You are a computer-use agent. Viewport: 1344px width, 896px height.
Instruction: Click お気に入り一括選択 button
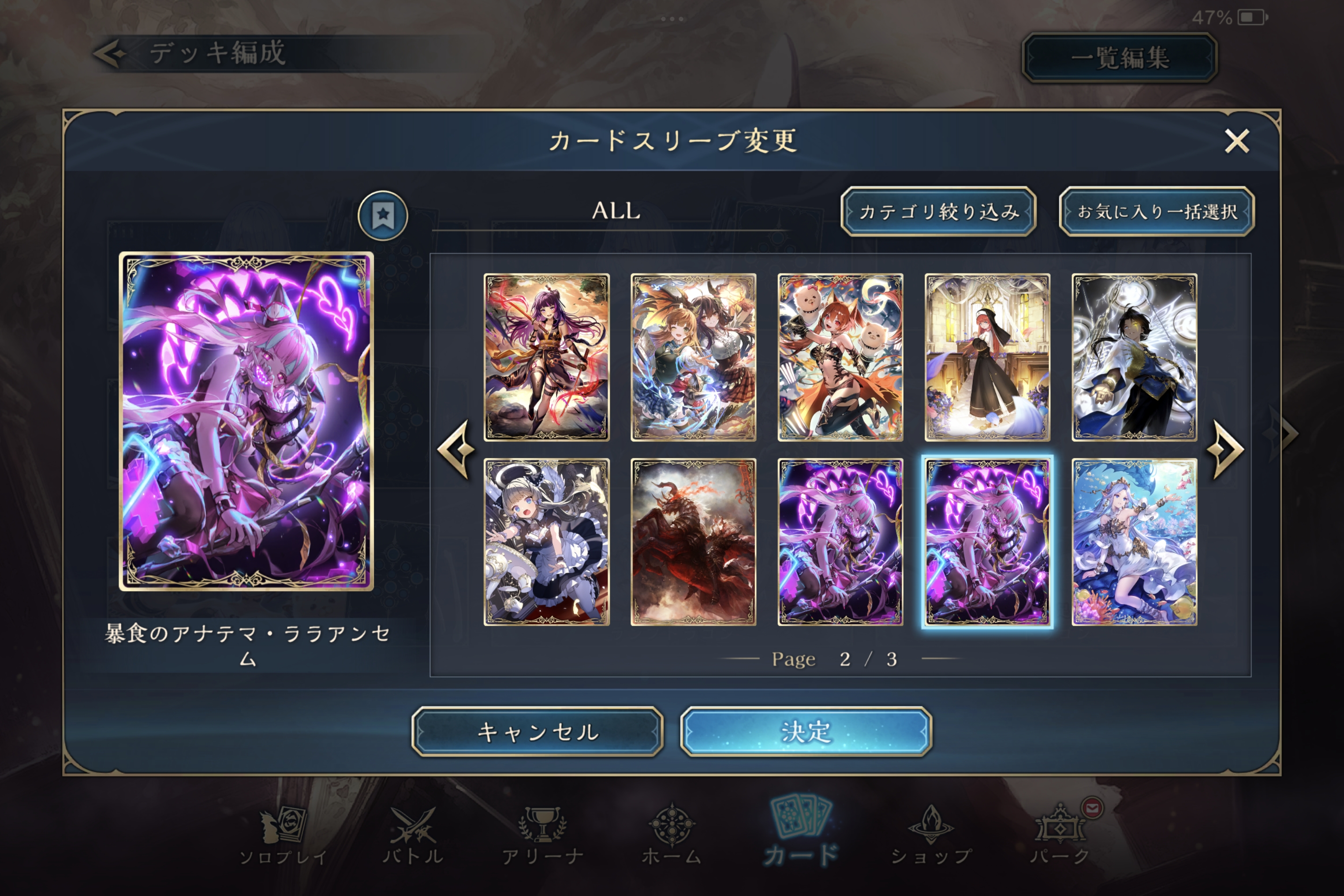[x=1157, y=211]
